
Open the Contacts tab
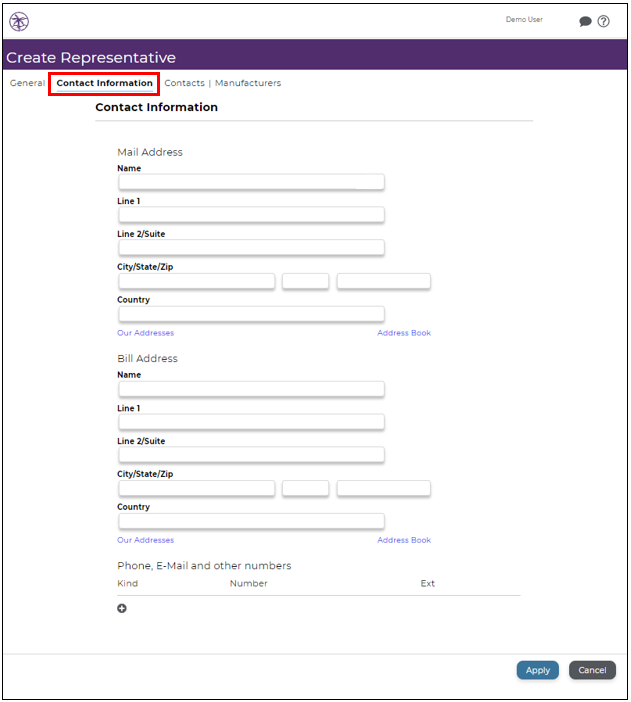pyautogui.click(x=184, y=83)
